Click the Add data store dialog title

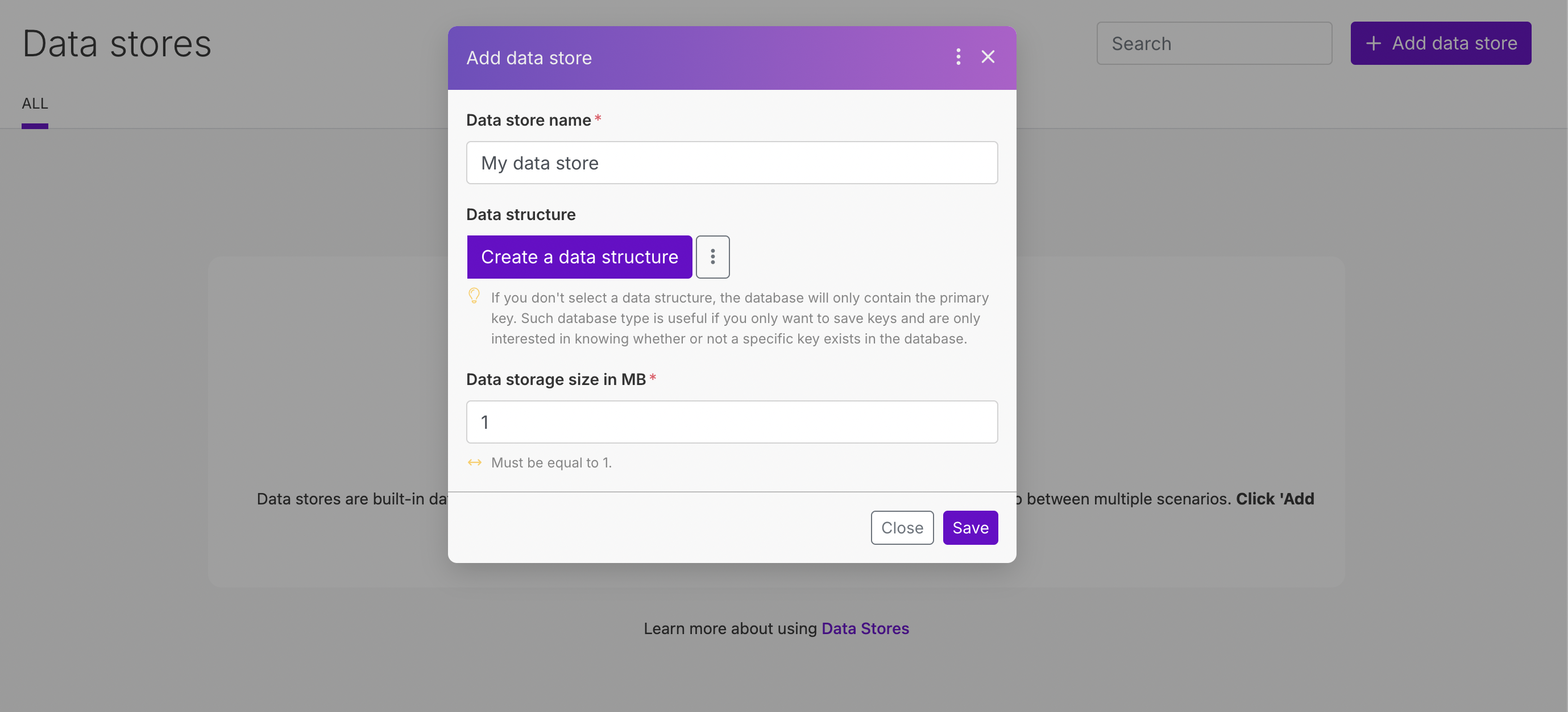[x=528, y=58]
